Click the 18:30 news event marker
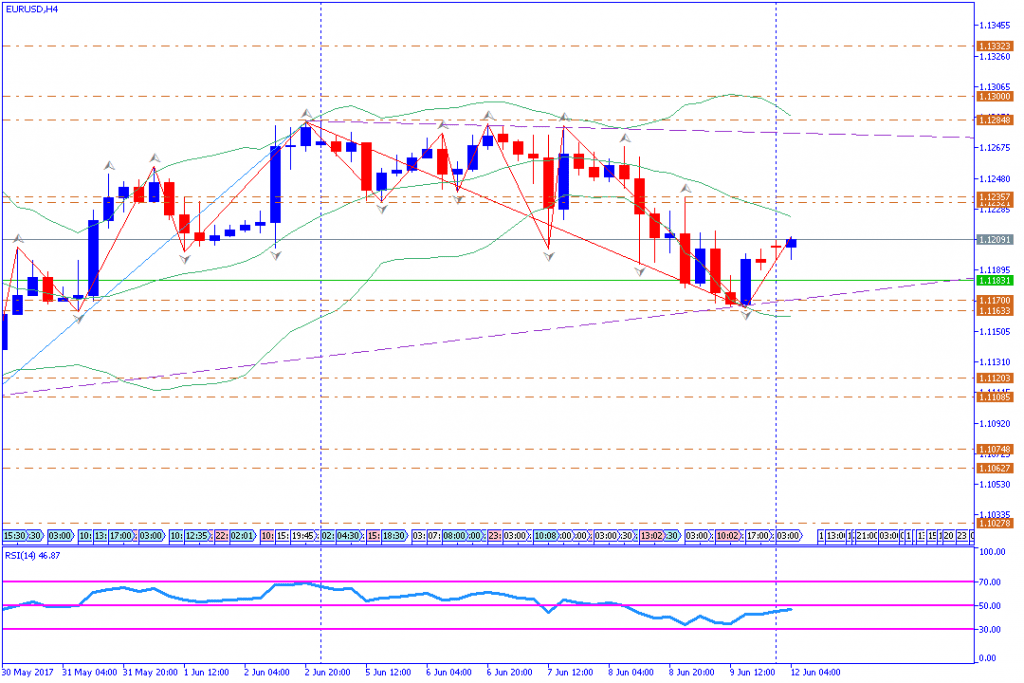The width and height of the screenshot is (1024, 683). pyautogui.click(x=394, y=536)
